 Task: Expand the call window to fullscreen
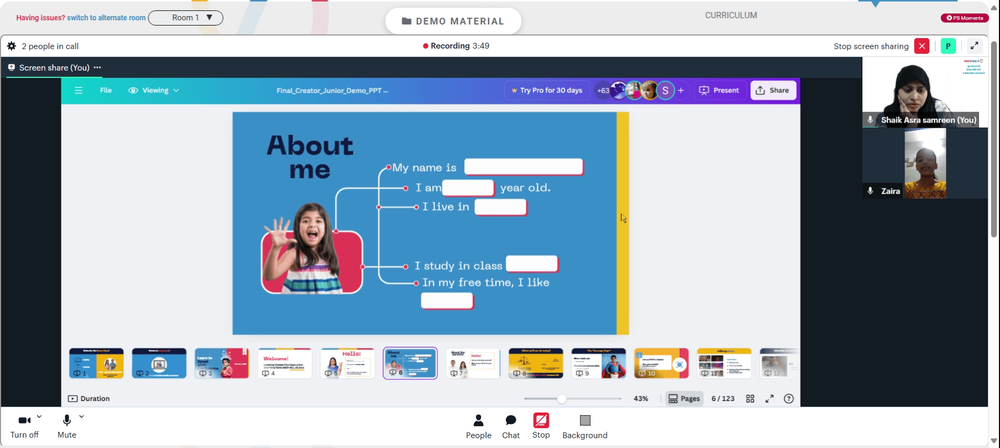pos(974,46)
